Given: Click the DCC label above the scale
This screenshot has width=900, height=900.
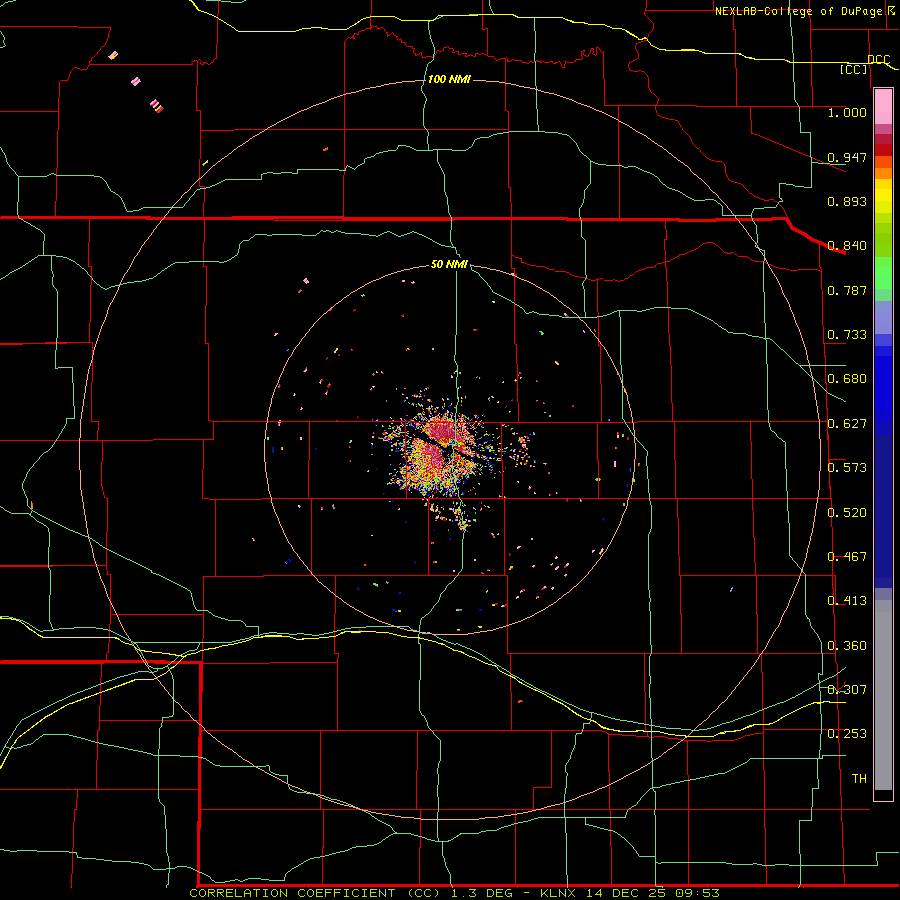Looking at the screenshot, I should tap(878, 59).
